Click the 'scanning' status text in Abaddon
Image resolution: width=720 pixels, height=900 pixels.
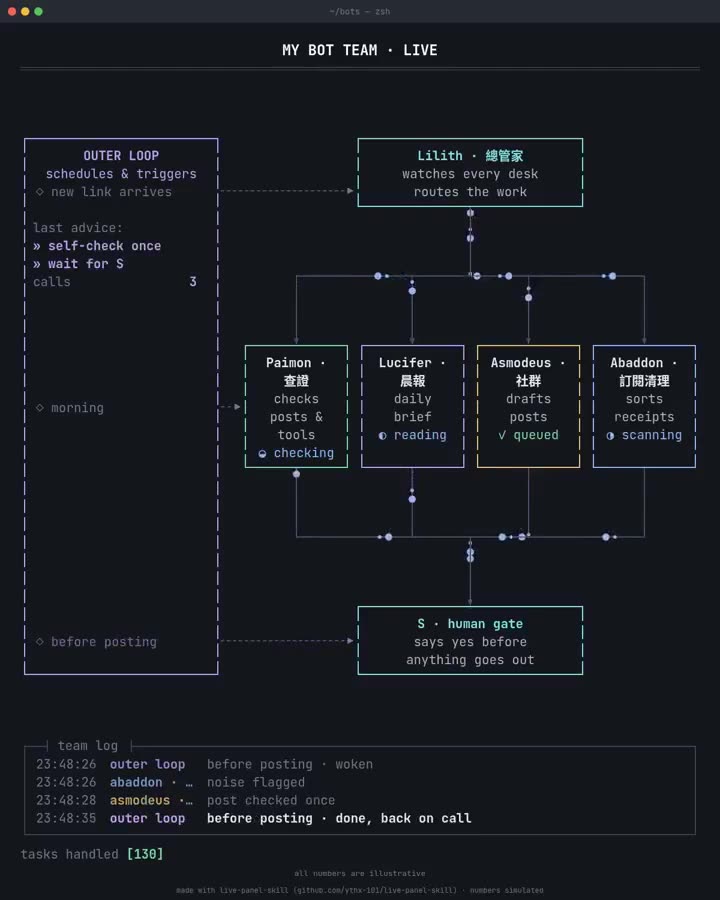tap(652, 435)
